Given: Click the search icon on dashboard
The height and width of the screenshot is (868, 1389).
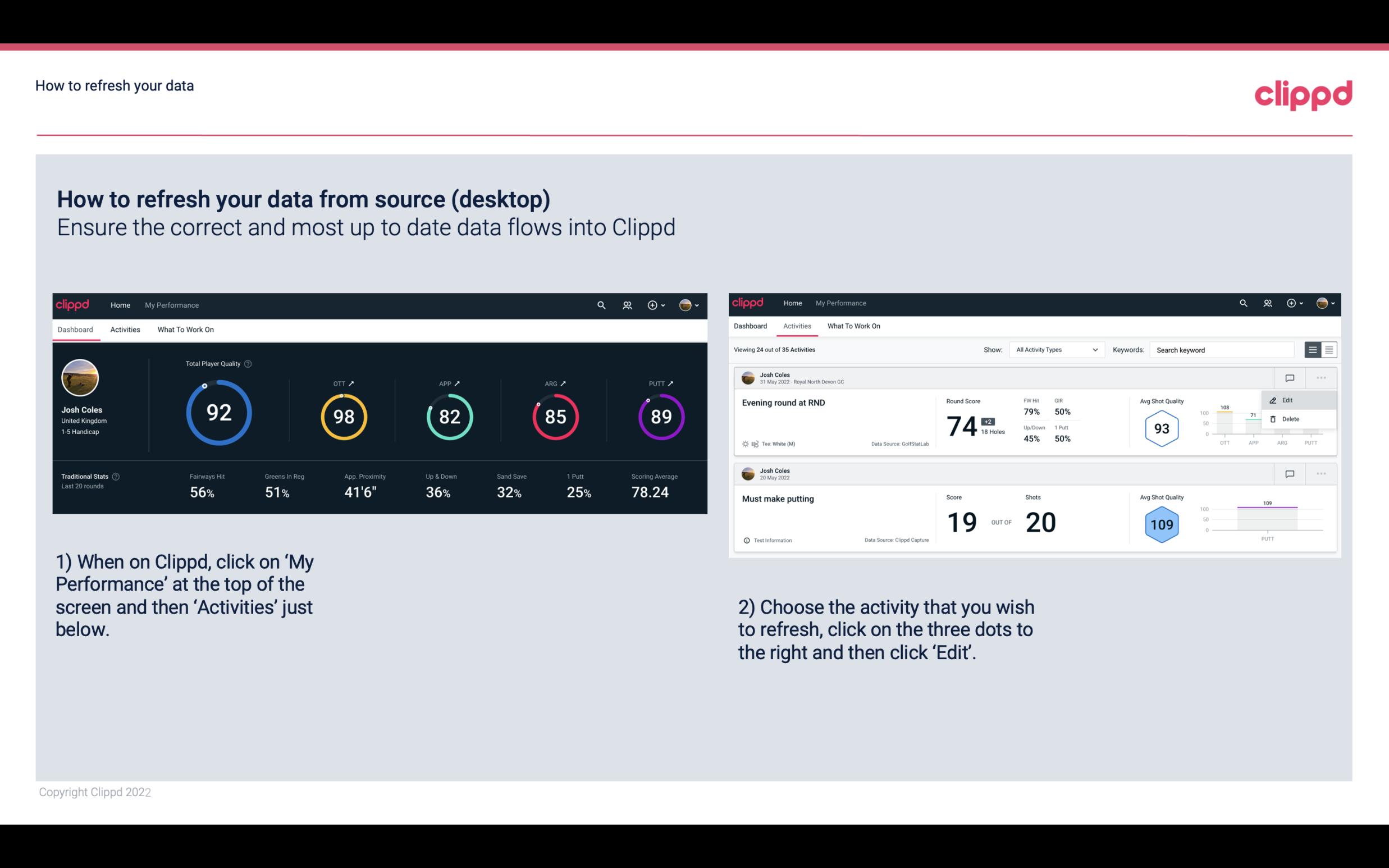Looking at the screenshot, I should click(x=600, y=305).
